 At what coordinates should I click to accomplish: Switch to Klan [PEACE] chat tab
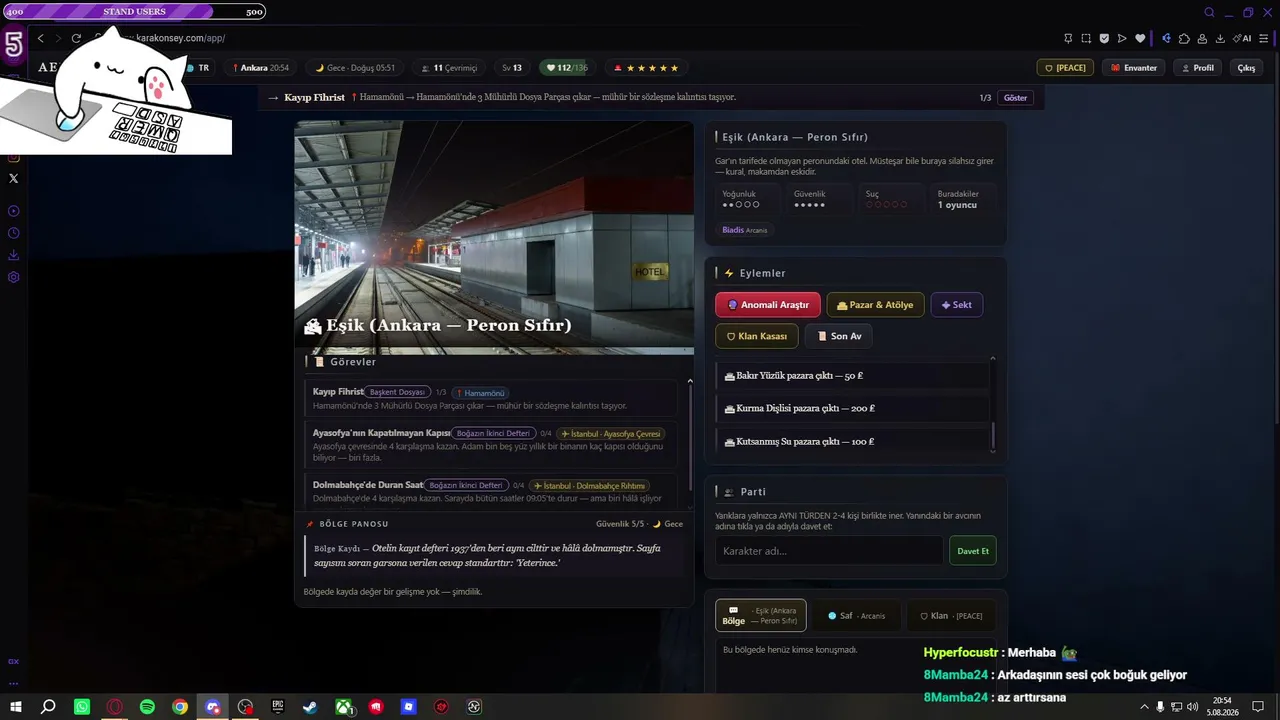pos(951,616)
